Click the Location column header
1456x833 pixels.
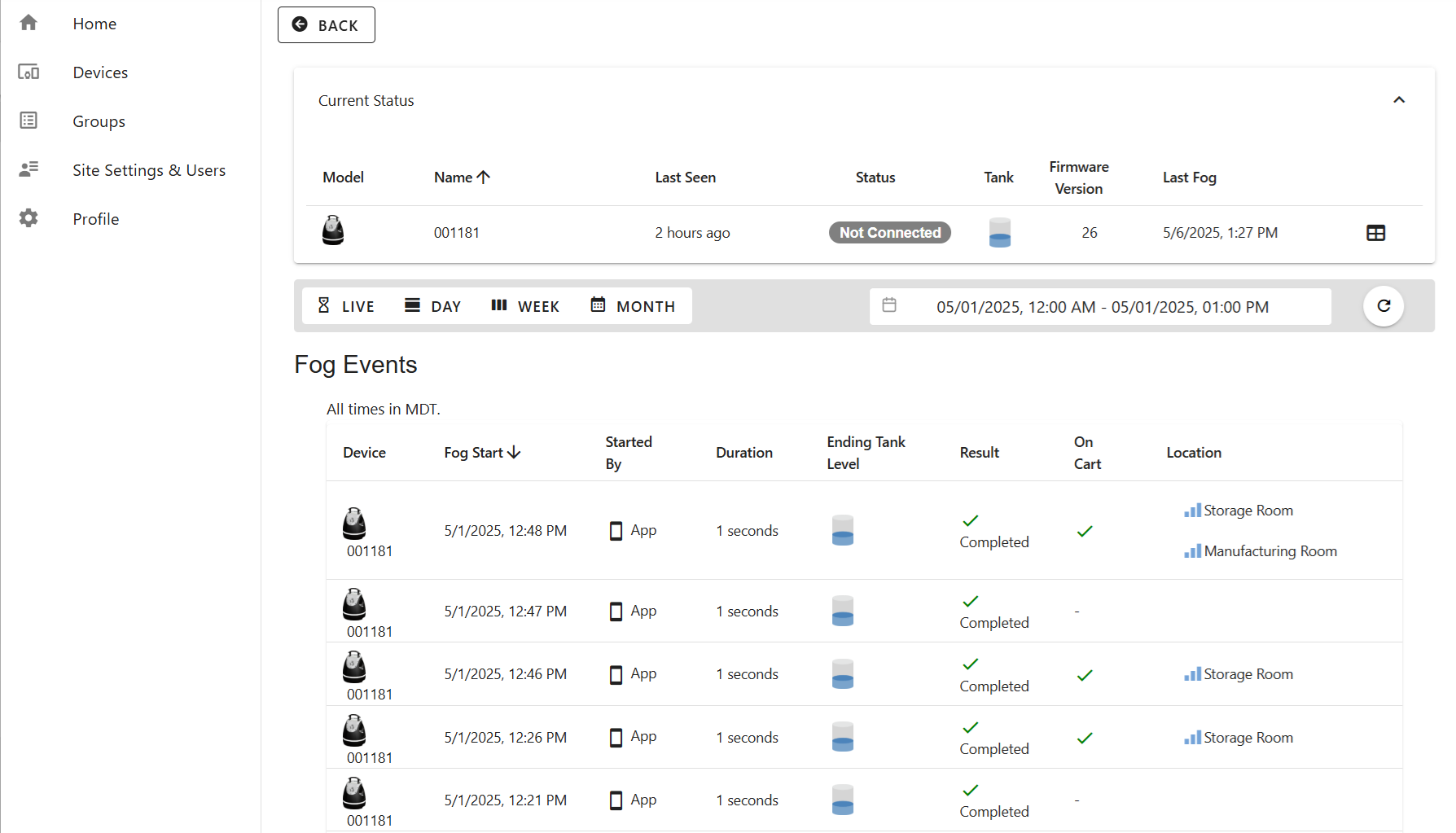pos(1194,453)
